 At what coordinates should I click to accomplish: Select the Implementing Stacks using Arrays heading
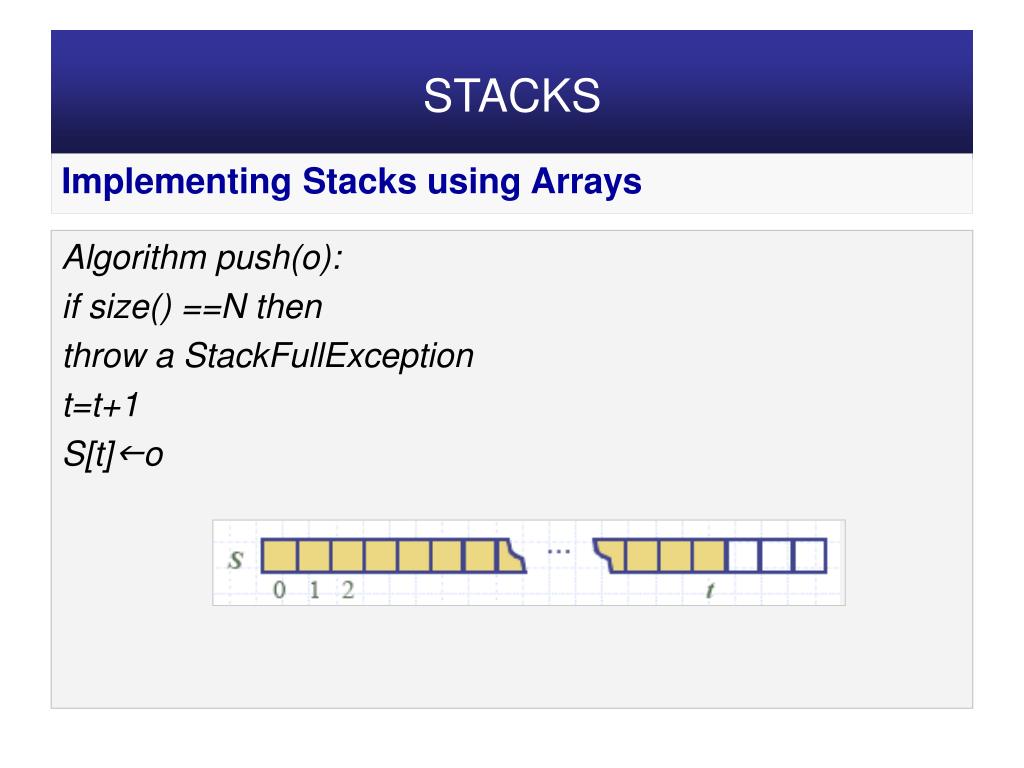351,181
